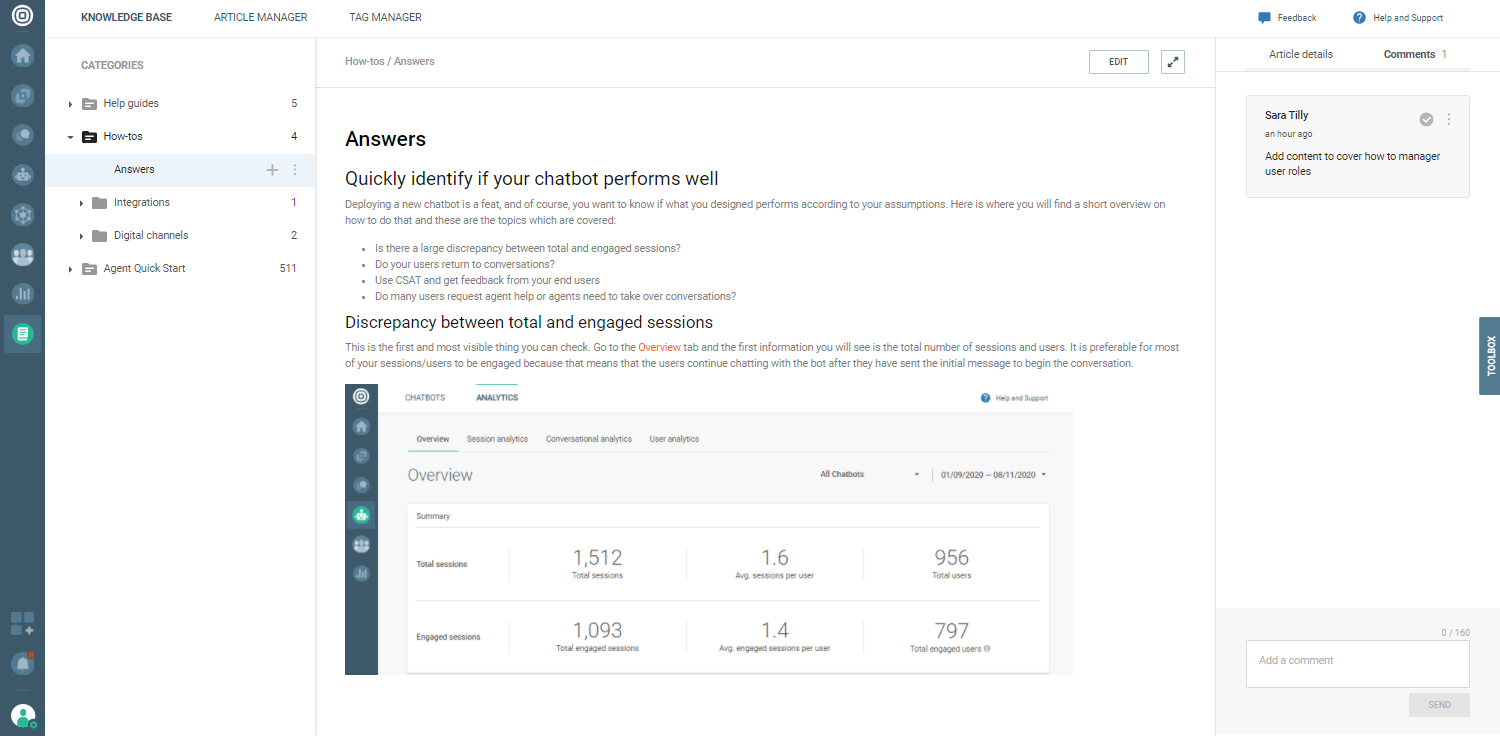The width and height of the screenshot is (1500, 736).
Task: Expand the Agent Quick Start category
Action: pyautogui.click(x=70, y=269)
